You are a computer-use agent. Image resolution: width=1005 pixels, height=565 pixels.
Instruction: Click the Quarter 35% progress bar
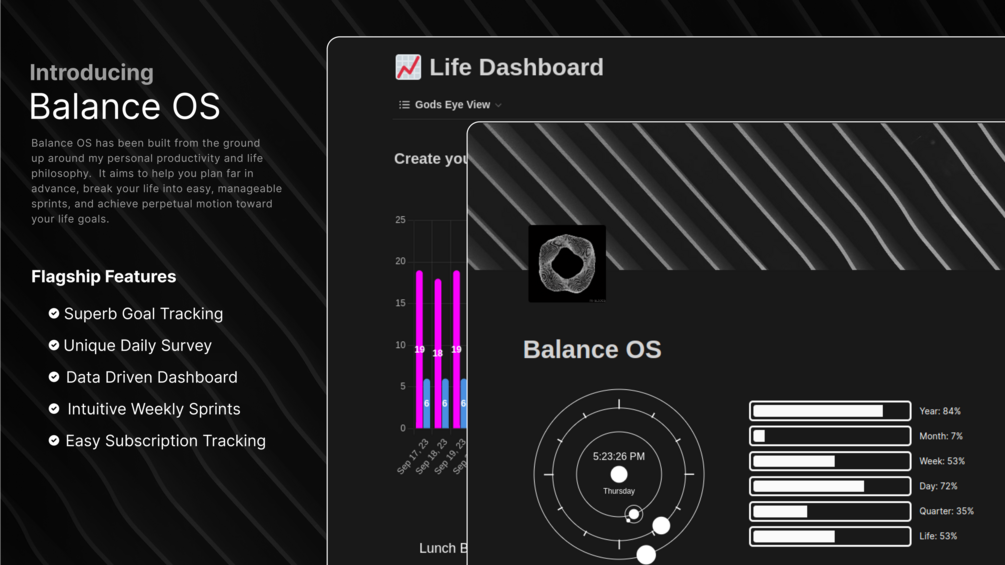(x=830, y=511)
